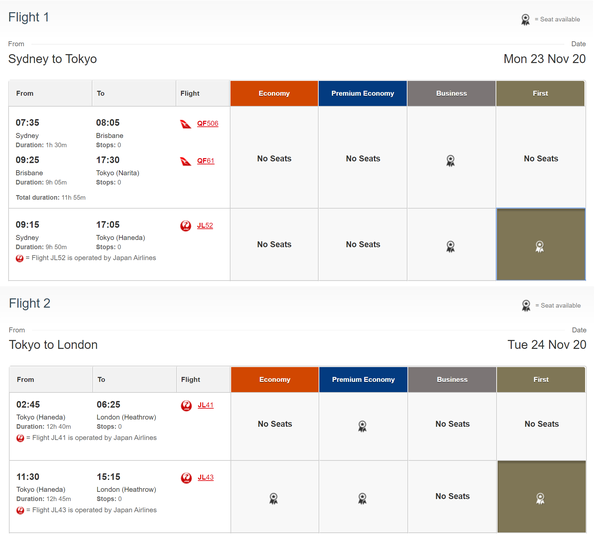The width and height of the screenshot is (596, 539).
Task: Select First class seat on JL52
Action: pyautogui.click(x=540, y=246)
